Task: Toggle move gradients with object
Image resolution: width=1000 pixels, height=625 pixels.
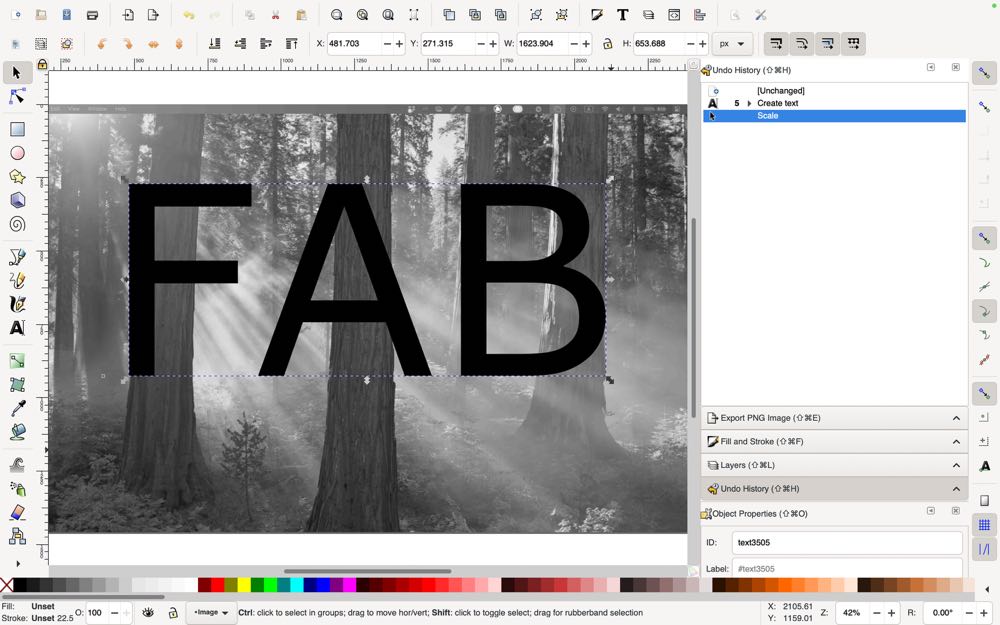Action: click(x=827, y=43)
